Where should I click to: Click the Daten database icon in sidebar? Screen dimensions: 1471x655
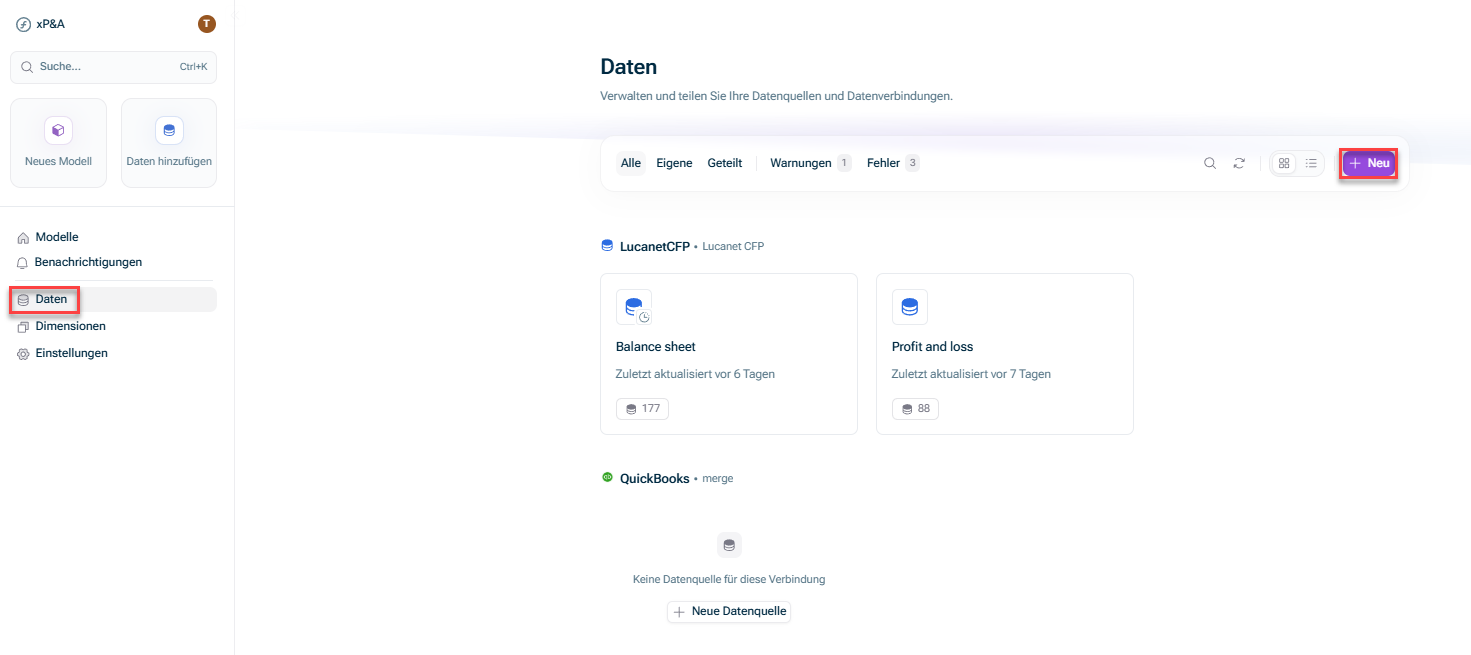pyautogui.click(x=24, y=300)
